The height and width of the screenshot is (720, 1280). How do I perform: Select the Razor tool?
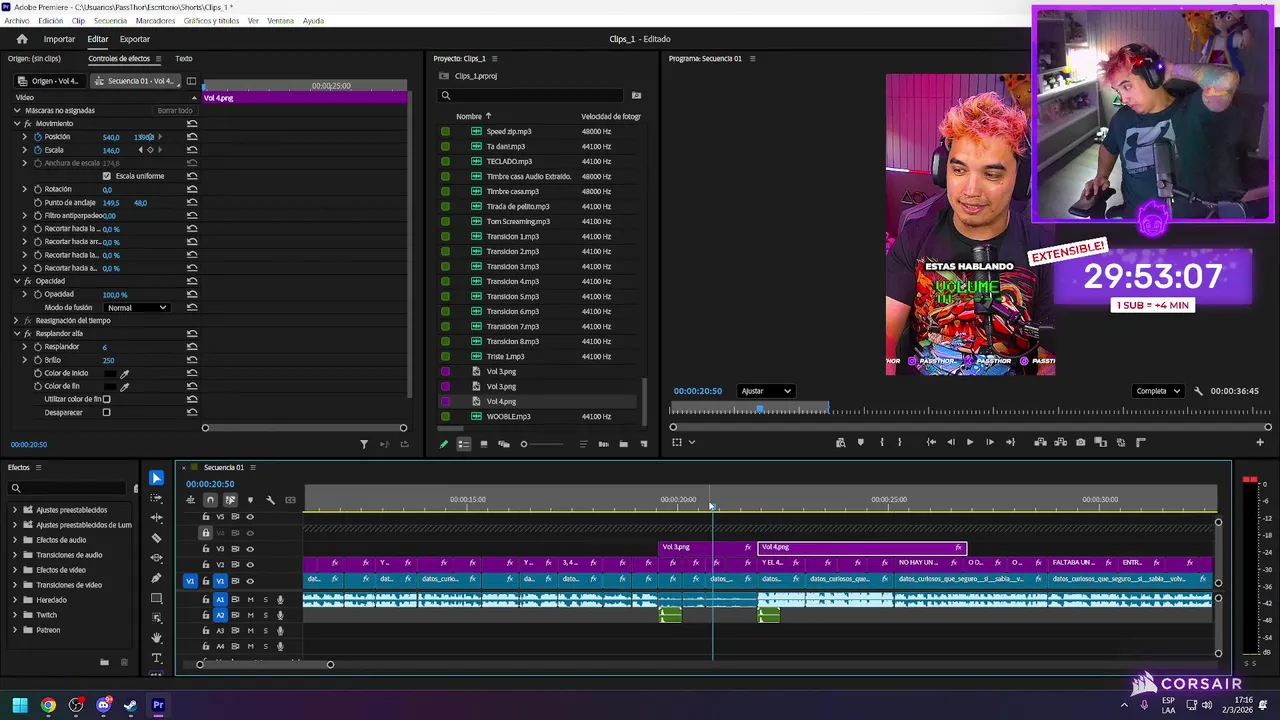coord(156,538)
